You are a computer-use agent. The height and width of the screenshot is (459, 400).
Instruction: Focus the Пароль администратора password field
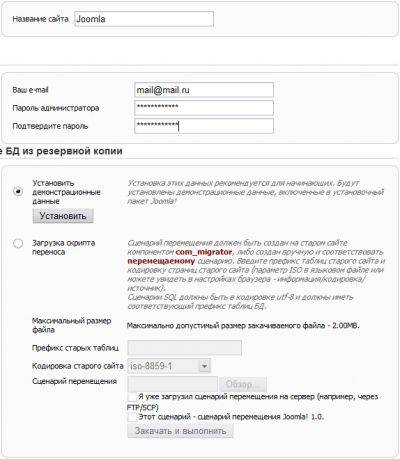[x=204, y=108]
